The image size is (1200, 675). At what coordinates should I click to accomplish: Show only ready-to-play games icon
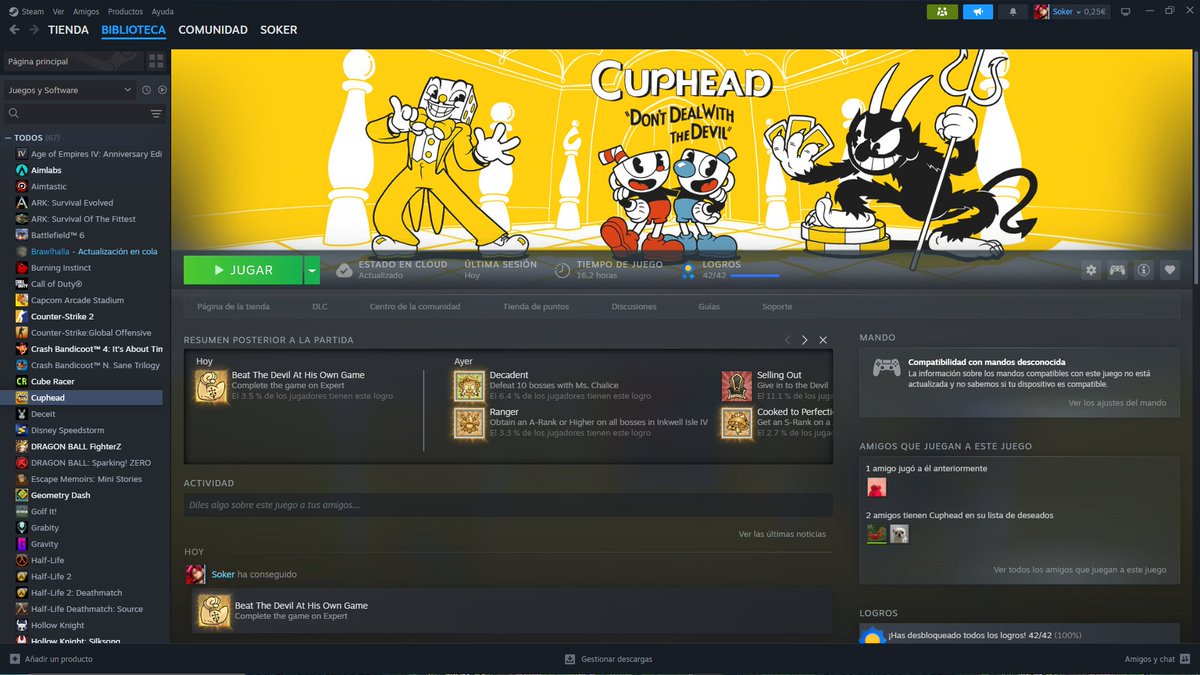coord(162,90)
